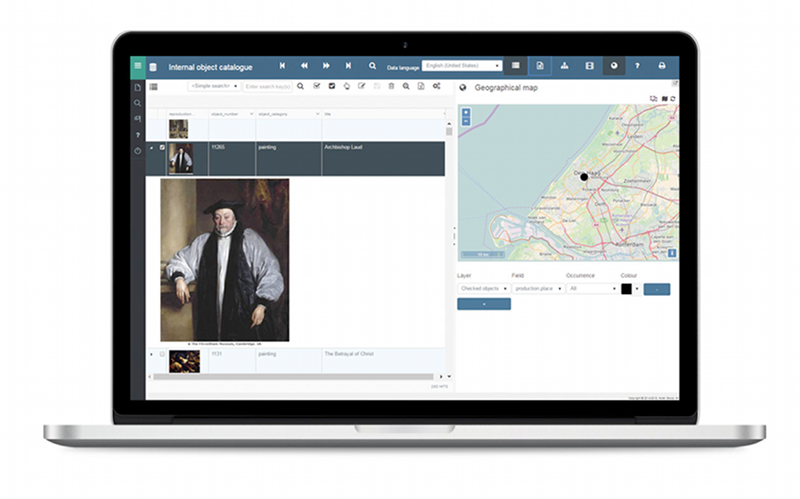
Task: Open the hierarchy browser view
Action: click(564, 66)
